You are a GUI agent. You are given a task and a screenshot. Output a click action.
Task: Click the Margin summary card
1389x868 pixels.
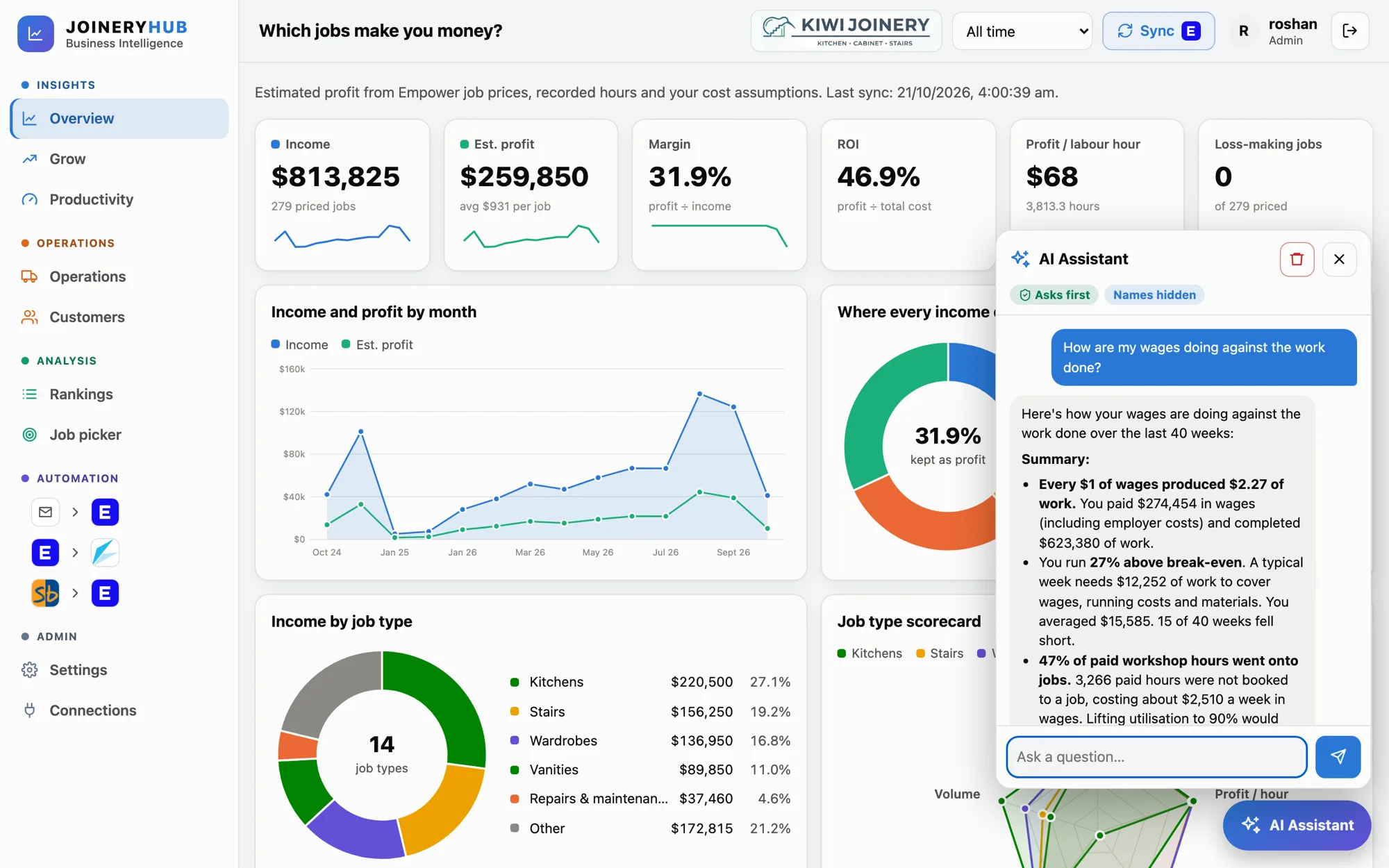(720, 195)
